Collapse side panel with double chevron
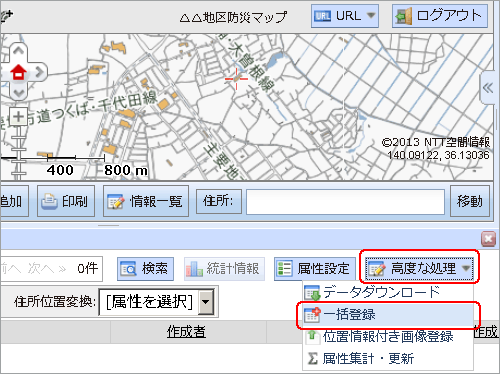 [x=487, y=88]
